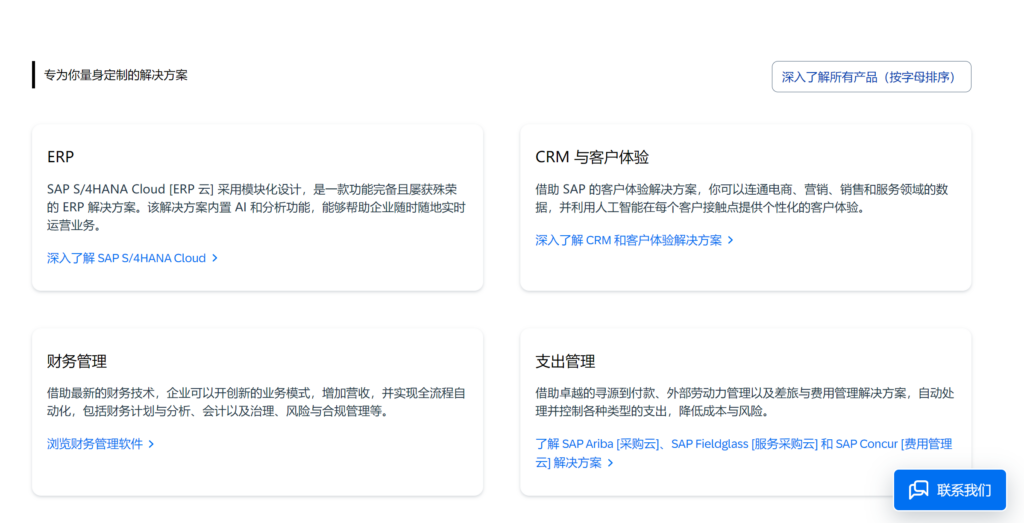1024x523 pixels.
Task: Select the 财务管理 card heading
Action: [77, 361]
